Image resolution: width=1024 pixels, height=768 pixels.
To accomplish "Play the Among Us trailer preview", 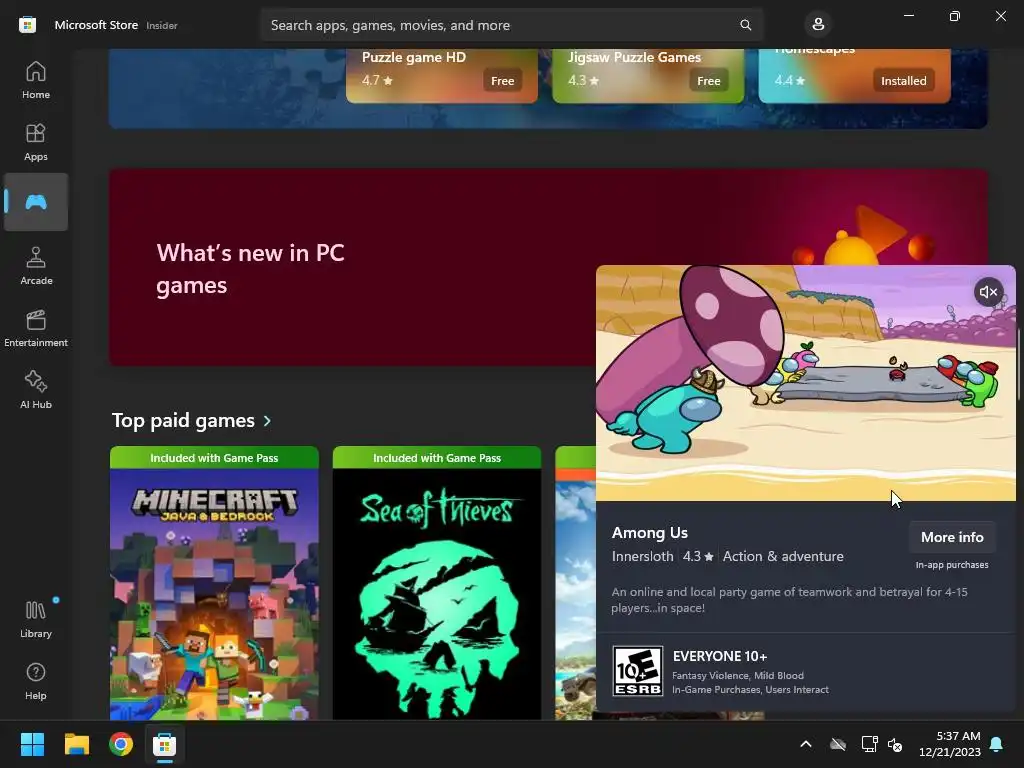I will click(806, 383).
